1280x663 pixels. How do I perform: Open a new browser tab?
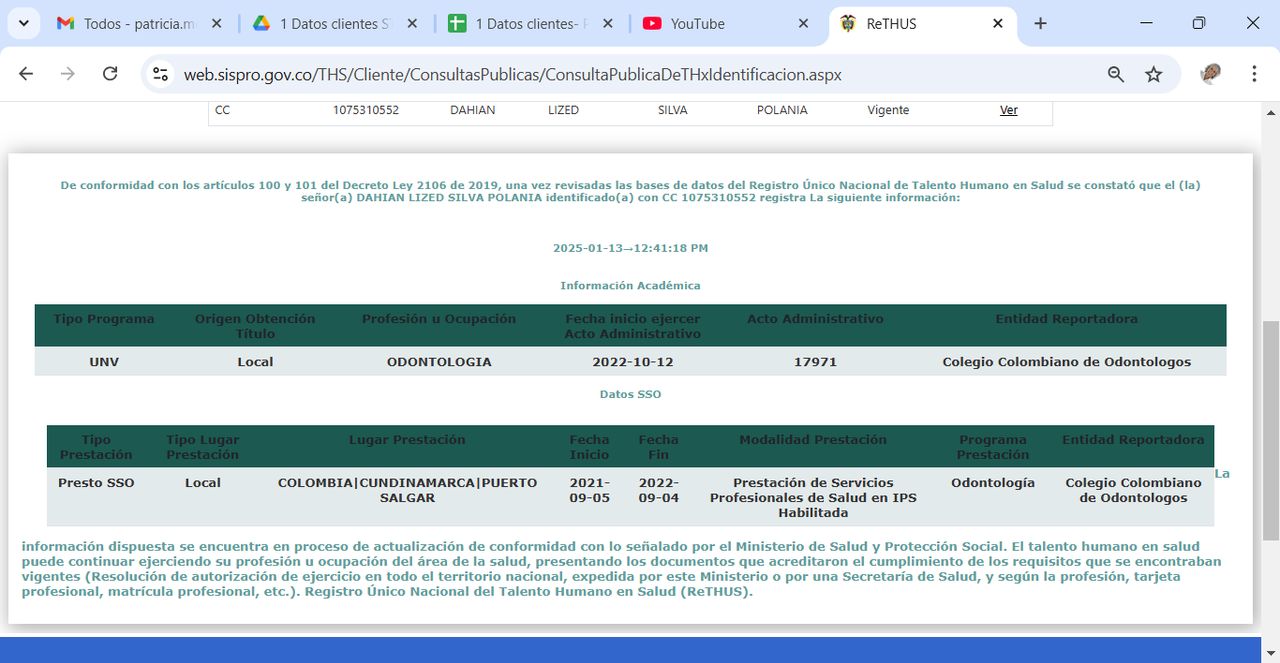(1040, 24)
